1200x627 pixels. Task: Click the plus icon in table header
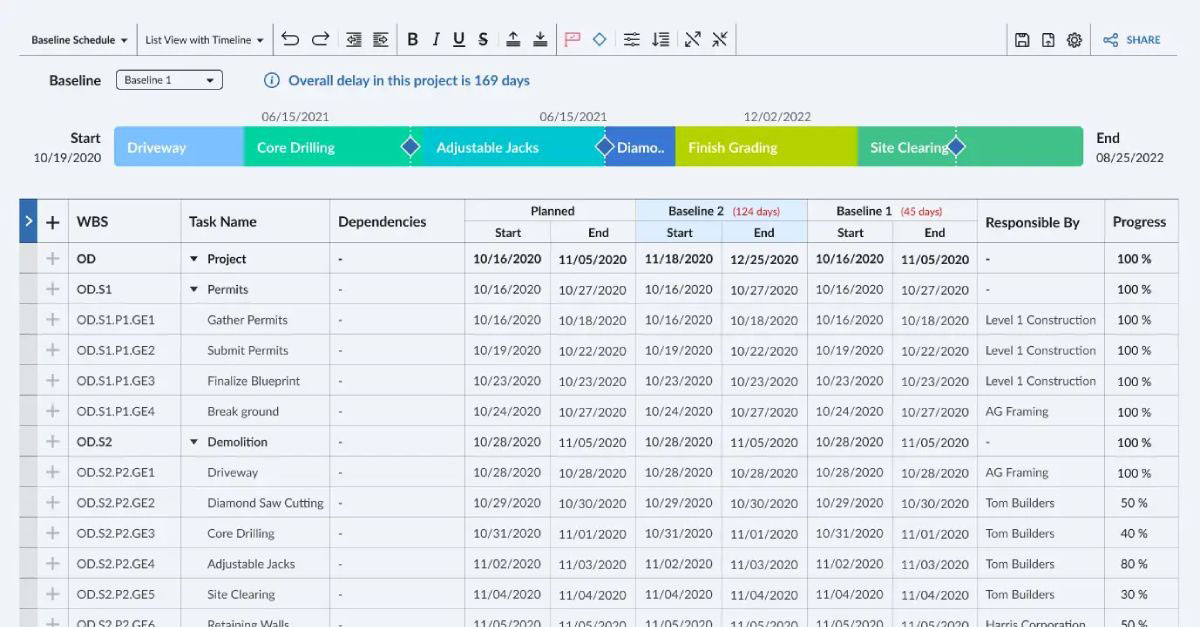click(53, 222)
